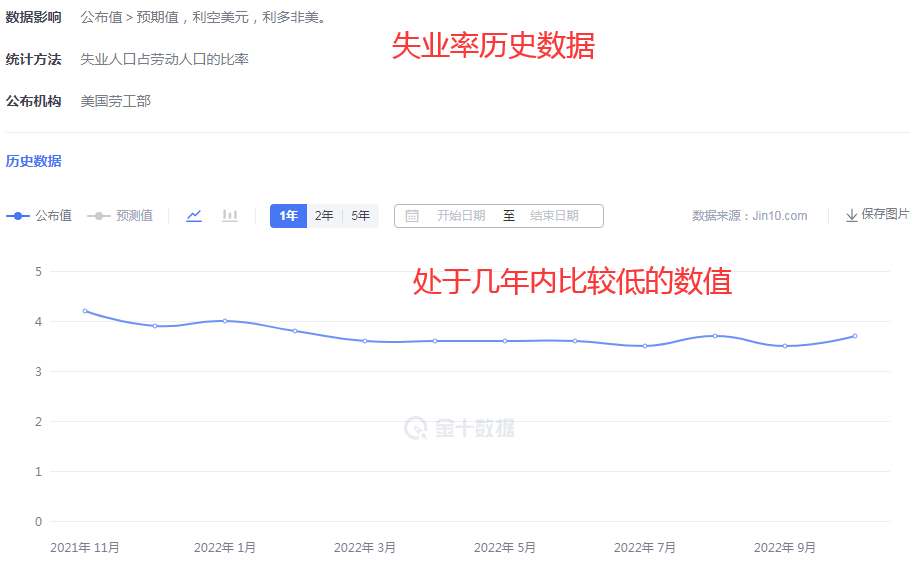Click the 数据影响 label
Viewport: 918px width, 568px height.
(x=33, y=17)
